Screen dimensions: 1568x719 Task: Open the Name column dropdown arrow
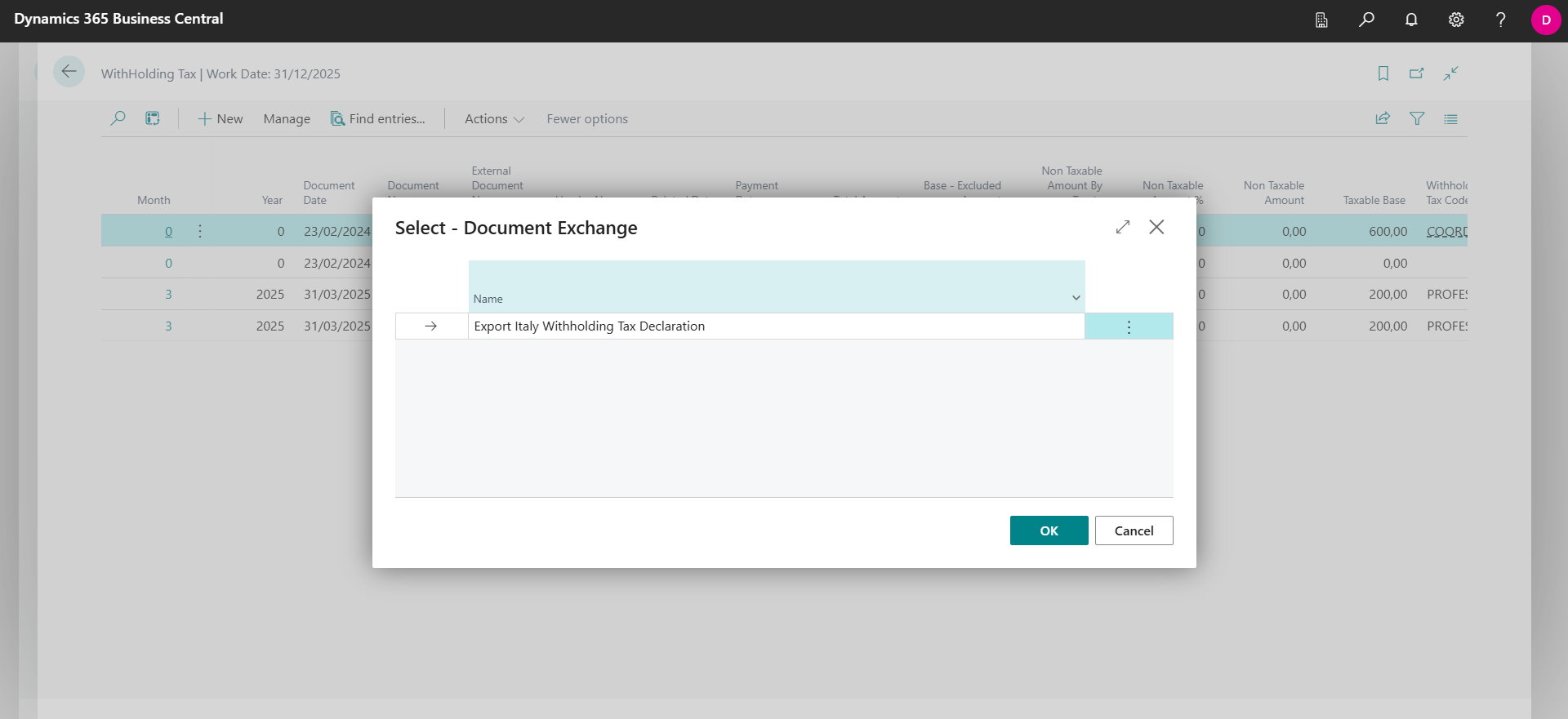click(x=1076, y=298)
